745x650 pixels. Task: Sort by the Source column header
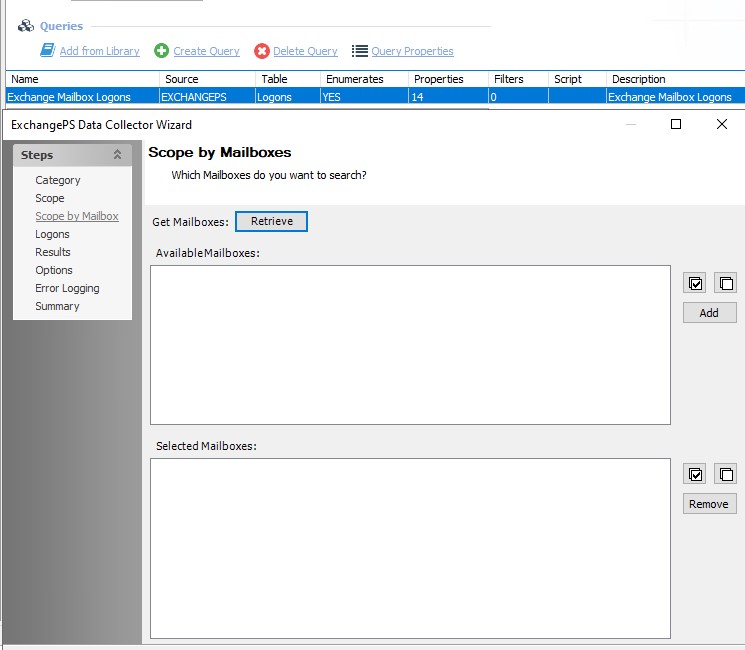click(x=182, y=79)
